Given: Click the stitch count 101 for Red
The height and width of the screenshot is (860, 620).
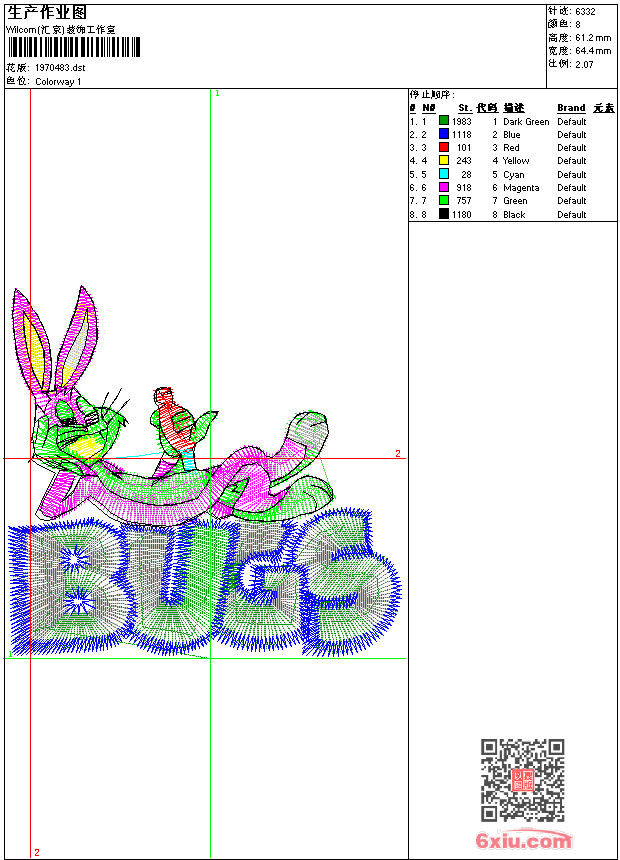Looking at the screenshot, I should pos(464,148).
